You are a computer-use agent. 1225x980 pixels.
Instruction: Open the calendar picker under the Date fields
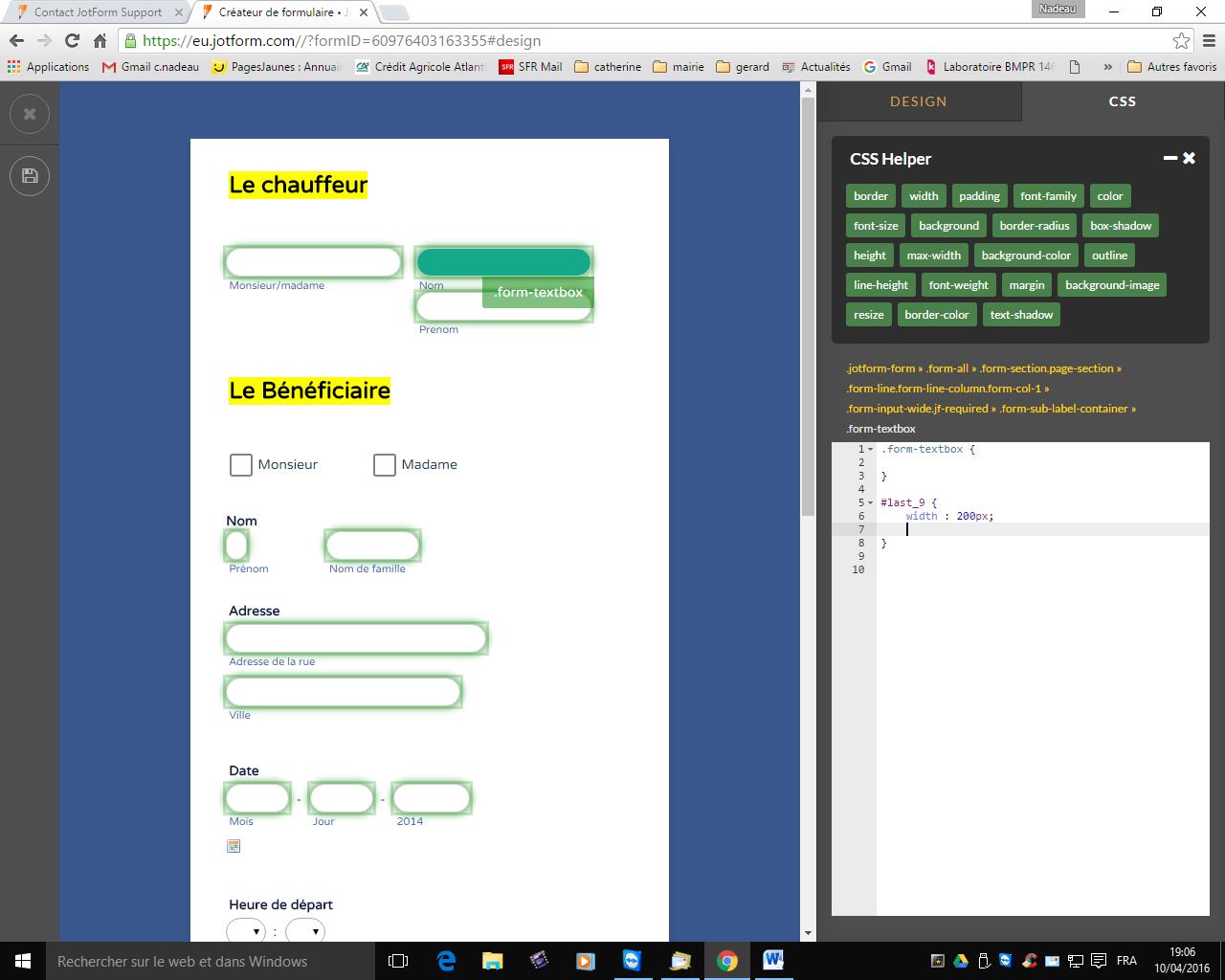click(234, 846)
